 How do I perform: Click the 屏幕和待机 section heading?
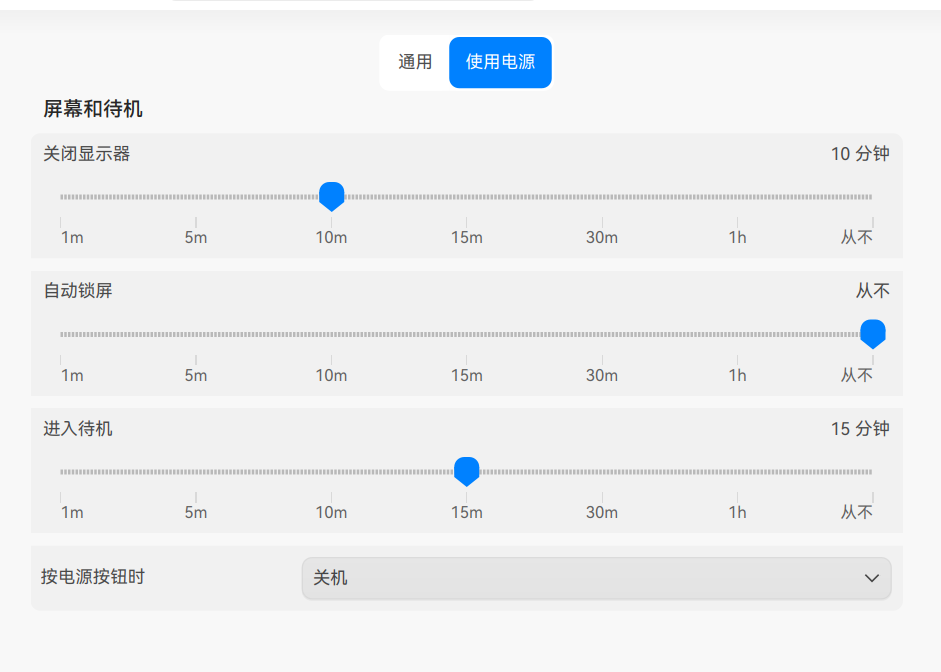93,109
